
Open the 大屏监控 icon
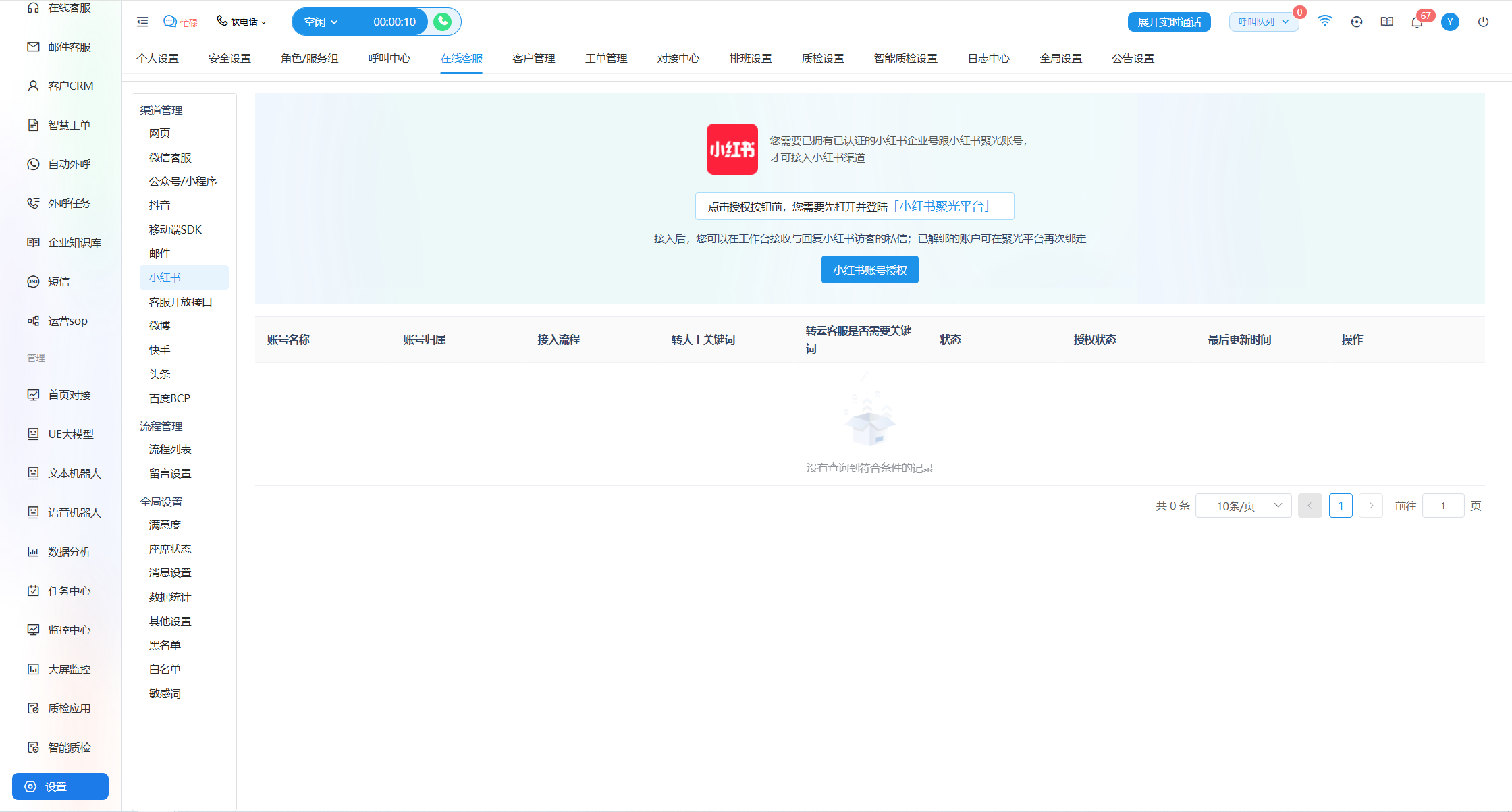click(33, 670)
